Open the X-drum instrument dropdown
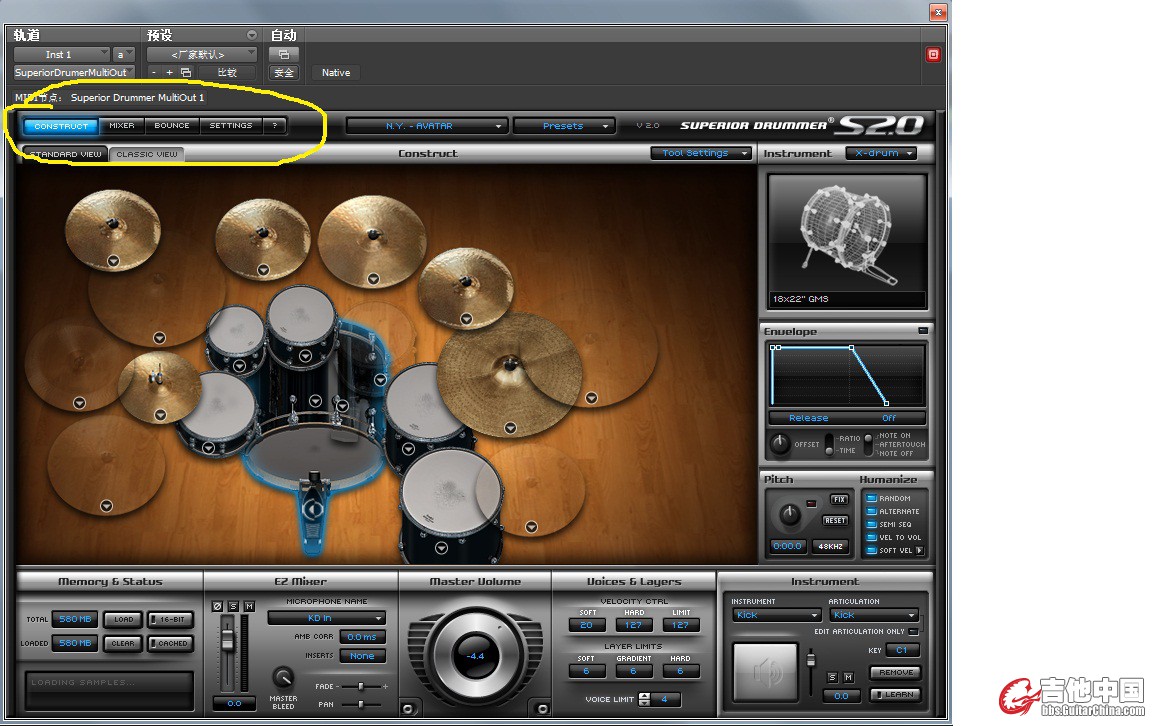 (881, 153)
